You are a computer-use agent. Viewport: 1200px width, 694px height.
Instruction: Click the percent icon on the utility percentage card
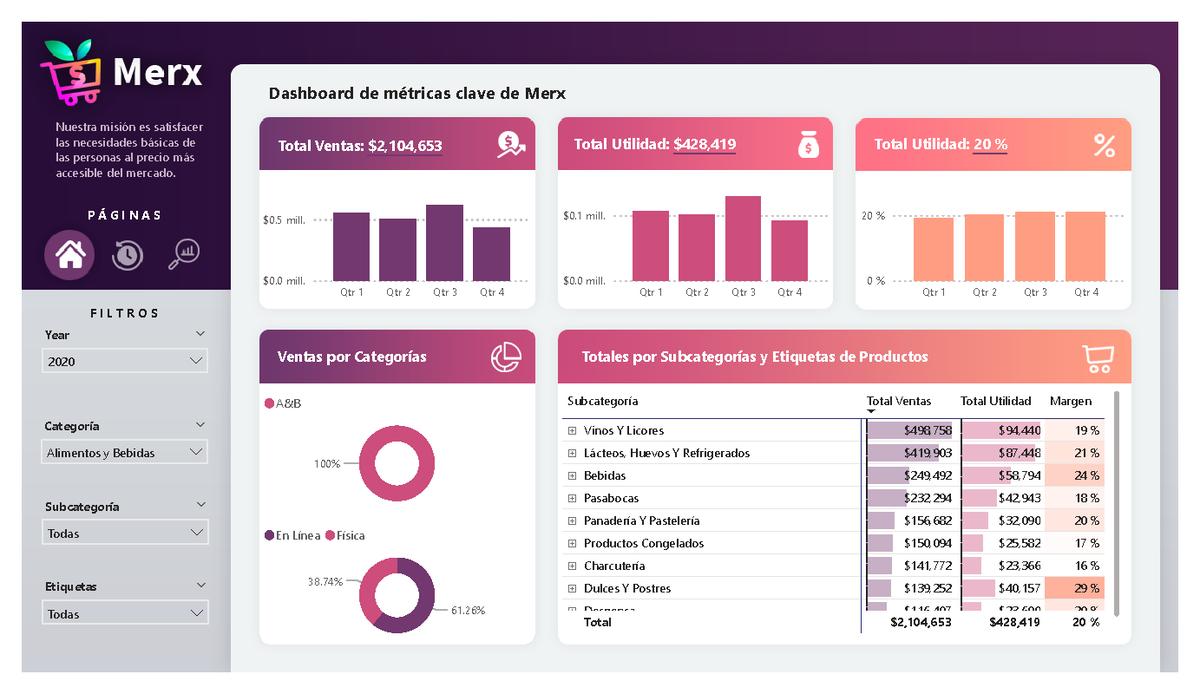(1105, 143)
